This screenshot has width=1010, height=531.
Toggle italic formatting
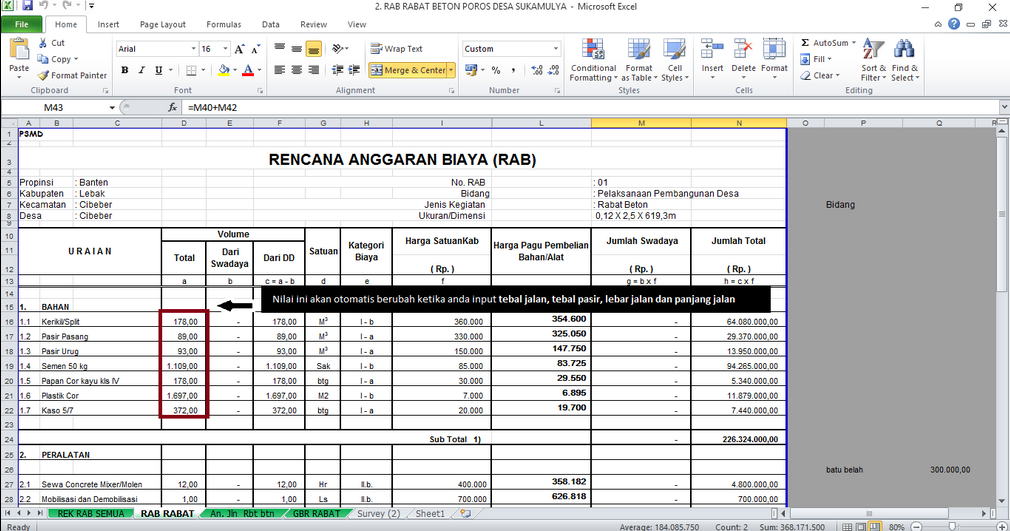coord(142,70)
